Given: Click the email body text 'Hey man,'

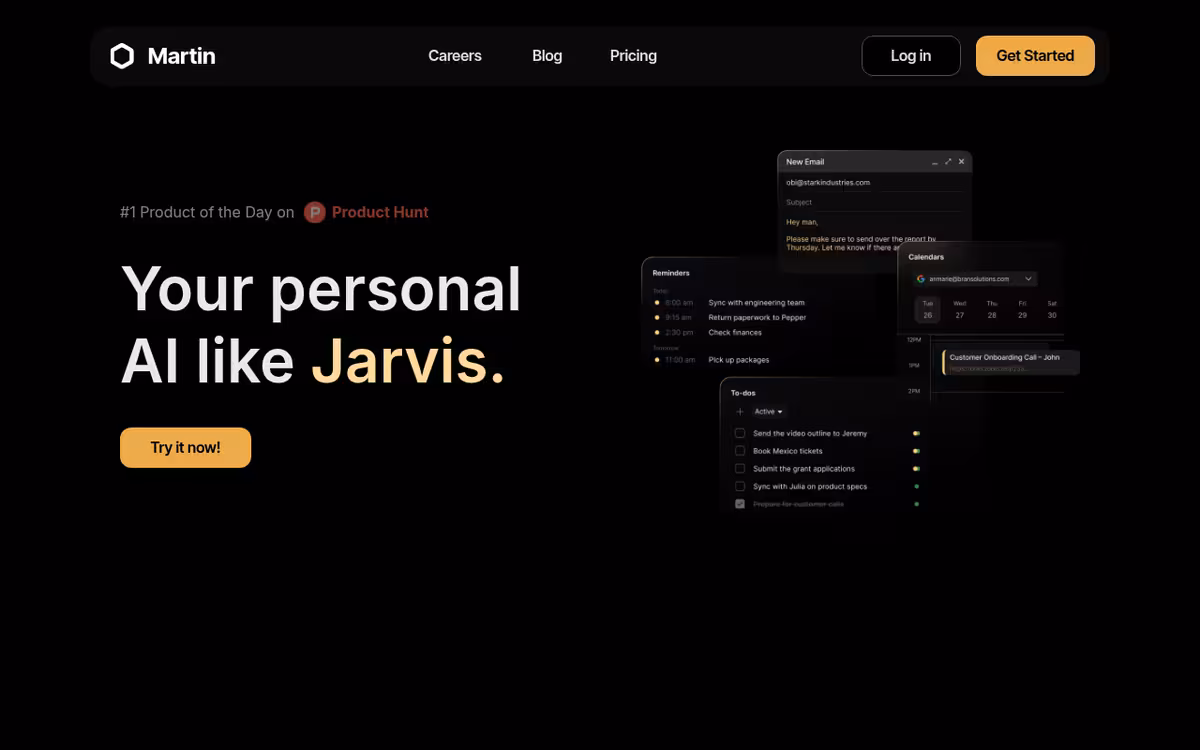Looking at the screenshot, I should tap(802, 222).
